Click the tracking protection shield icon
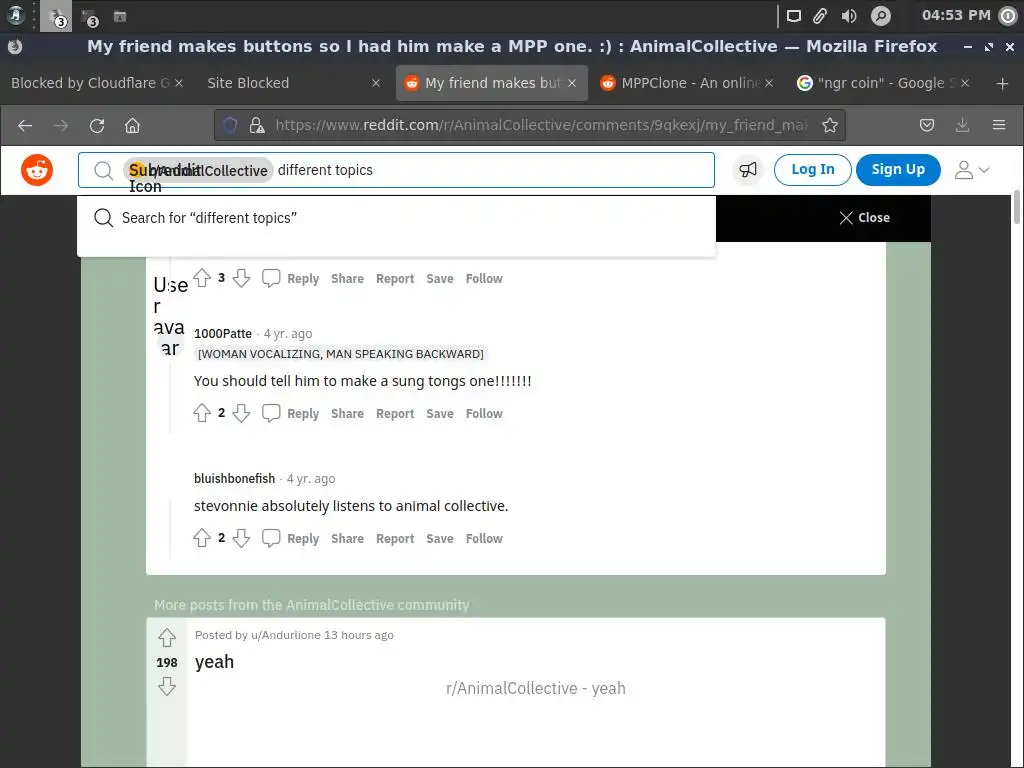 [x=230, y=125]
